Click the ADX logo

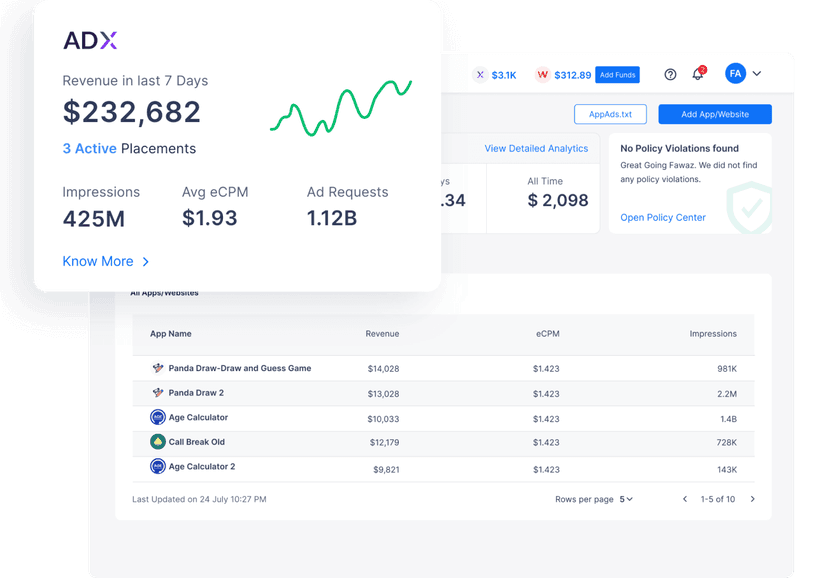(89, 41)
